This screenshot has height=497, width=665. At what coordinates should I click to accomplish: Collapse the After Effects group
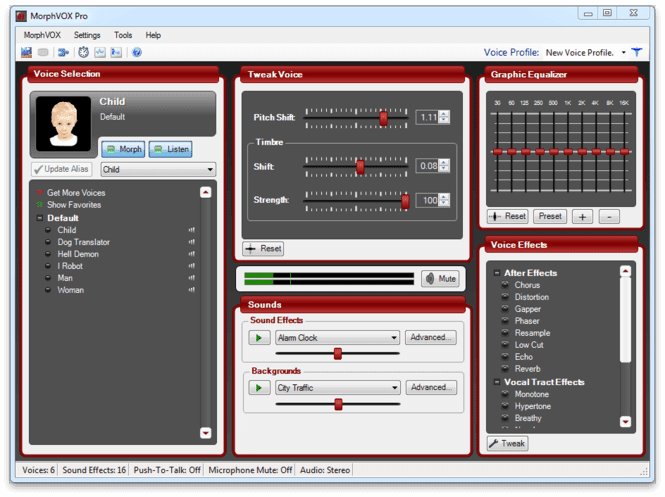point(497,273)
